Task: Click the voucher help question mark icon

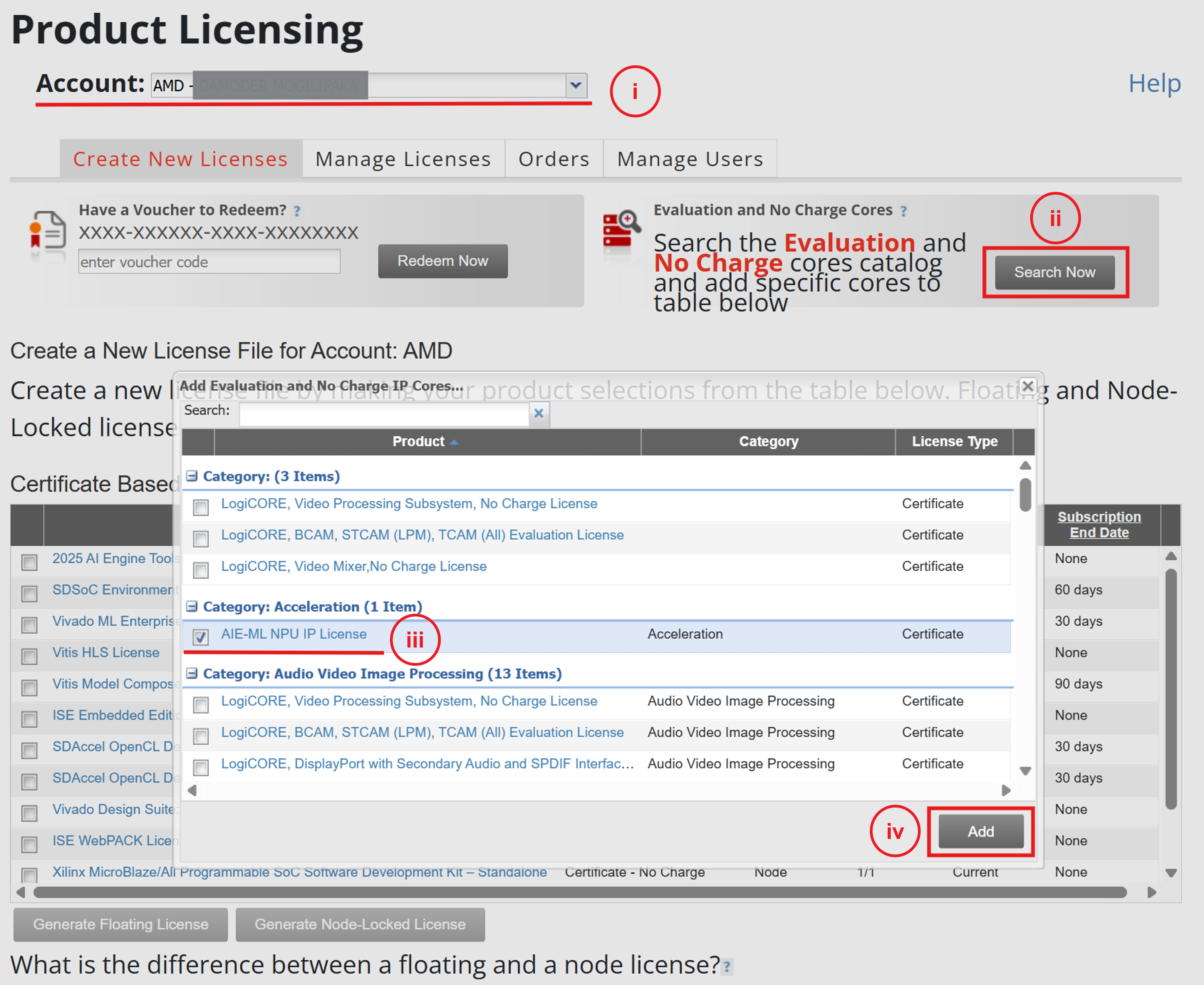Action: click(x=296, y=212)
